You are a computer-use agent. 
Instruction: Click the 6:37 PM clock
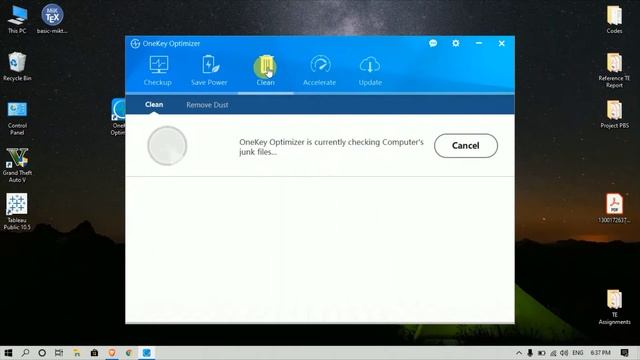[600, 353]
